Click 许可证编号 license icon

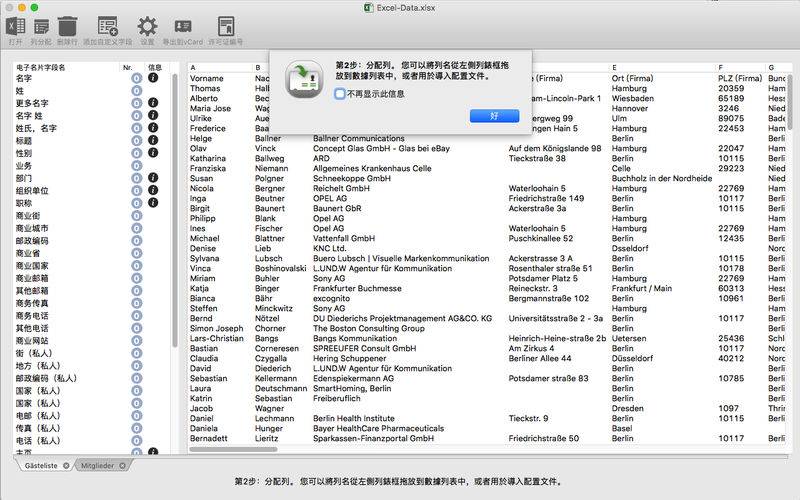click(226, 26)
